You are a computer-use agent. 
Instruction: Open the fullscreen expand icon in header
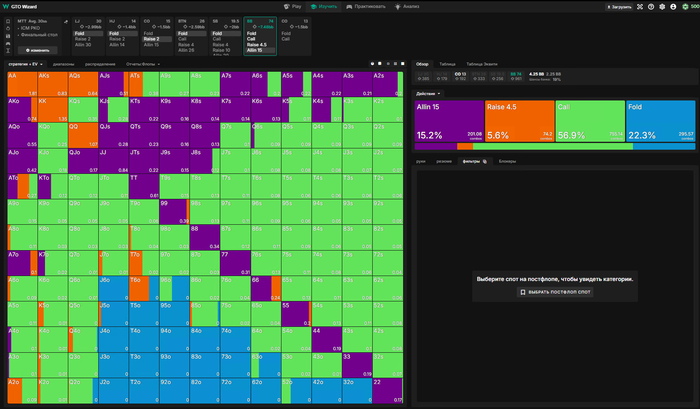[x=639, y=6]
